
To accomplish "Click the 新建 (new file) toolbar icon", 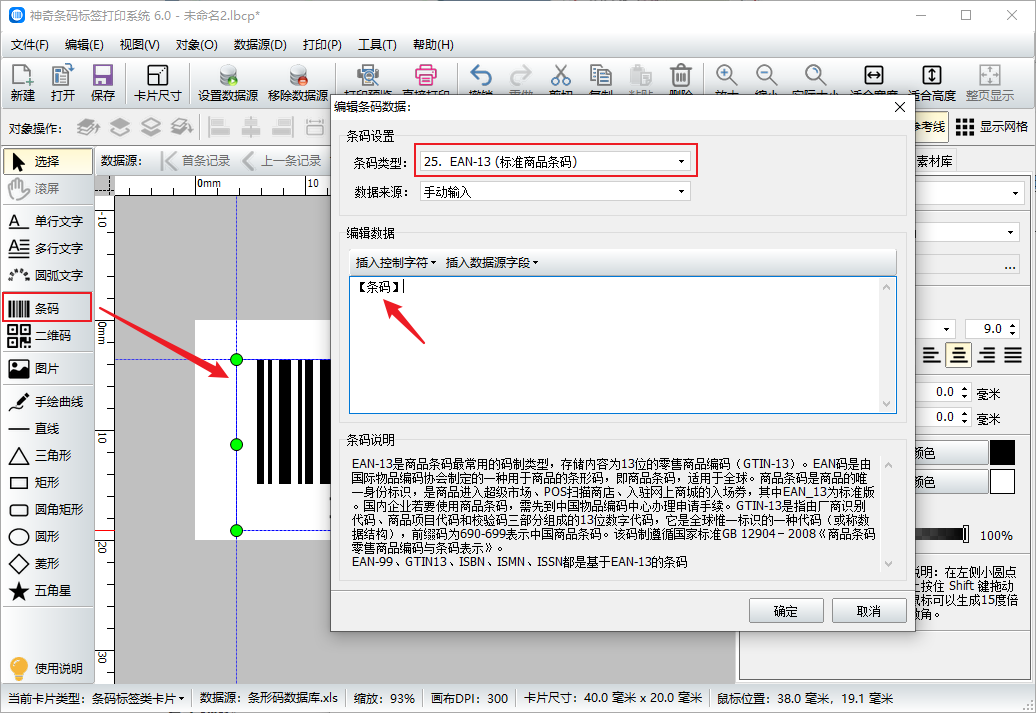I will pos(22,82).
